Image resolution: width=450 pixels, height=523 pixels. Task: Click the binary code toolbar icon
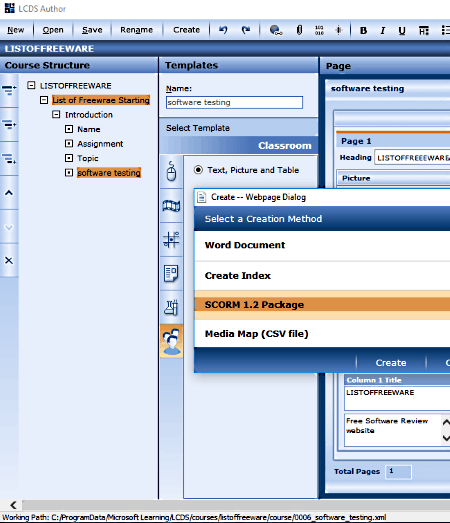click(319, 30)
